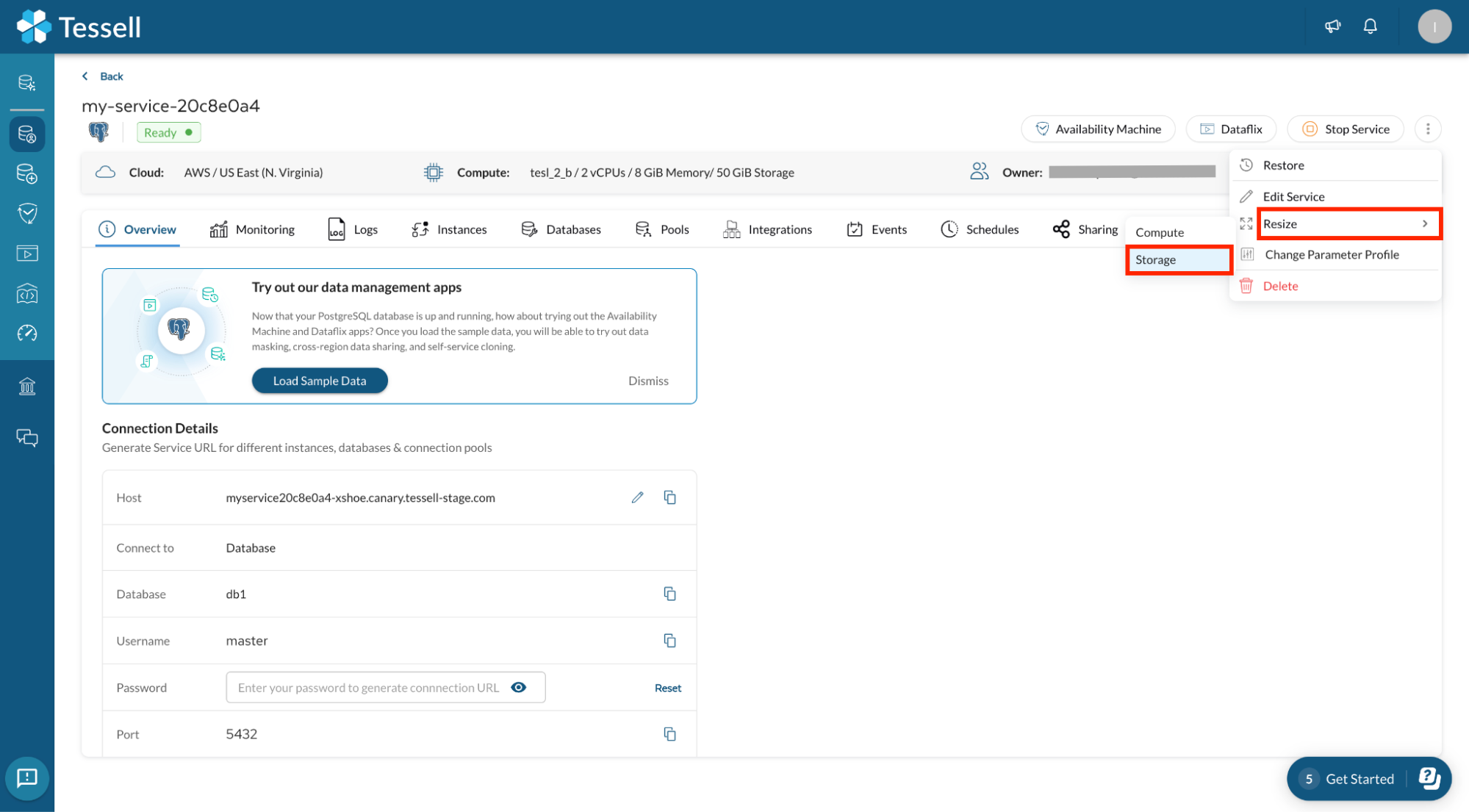1469x812 pixels.
Task: Open the sidebar governance bank icon
Action: [27, 386]
